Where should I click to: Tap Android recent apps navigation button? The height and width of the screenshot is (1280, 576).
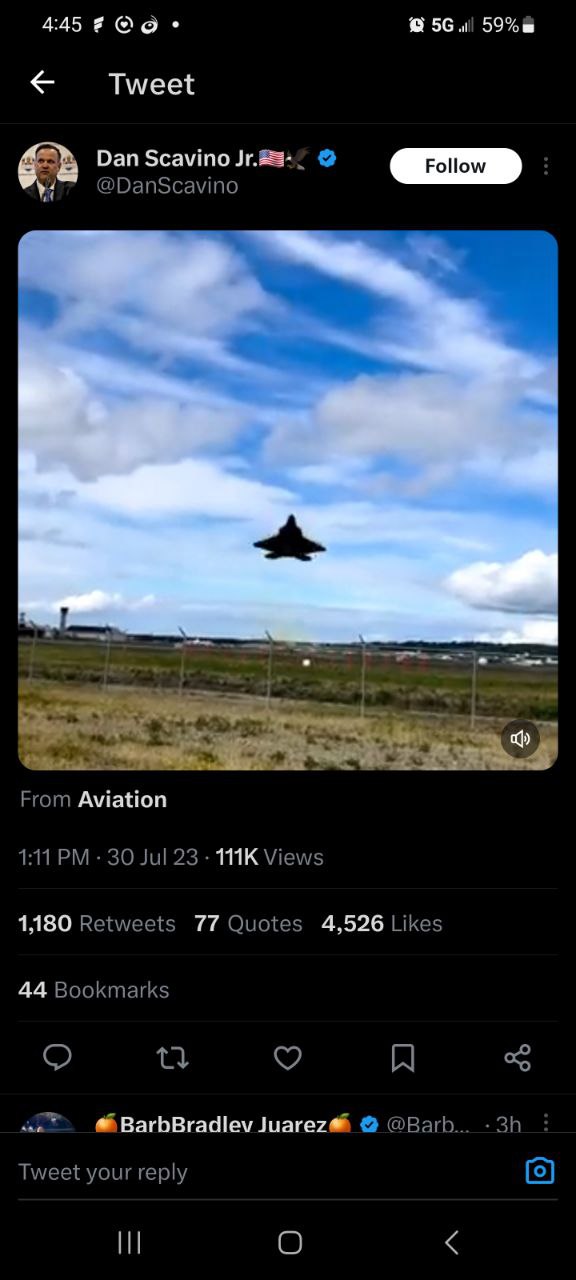pos(129,1242)
